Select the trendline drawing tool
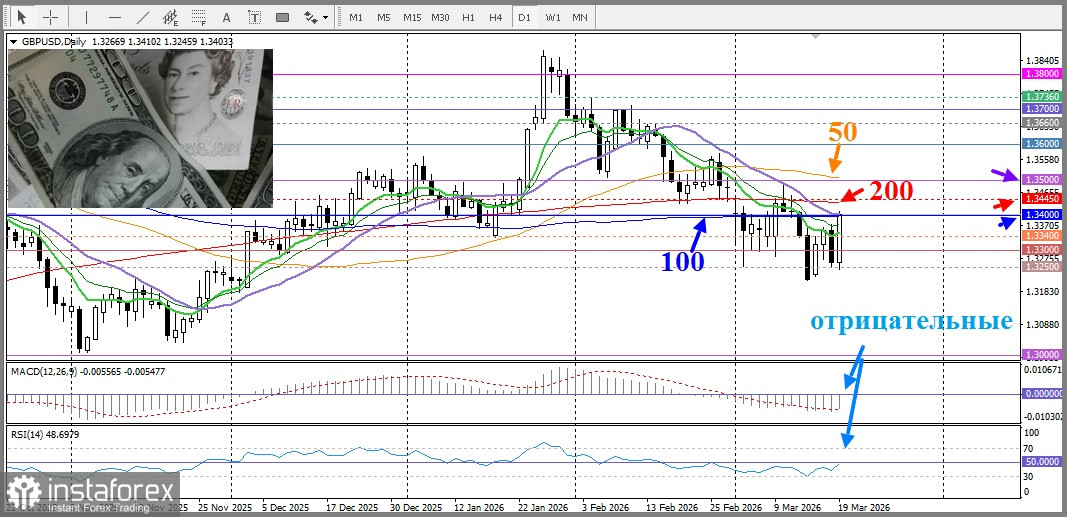Screen dimensions: 1067x517 click(142, 17)
